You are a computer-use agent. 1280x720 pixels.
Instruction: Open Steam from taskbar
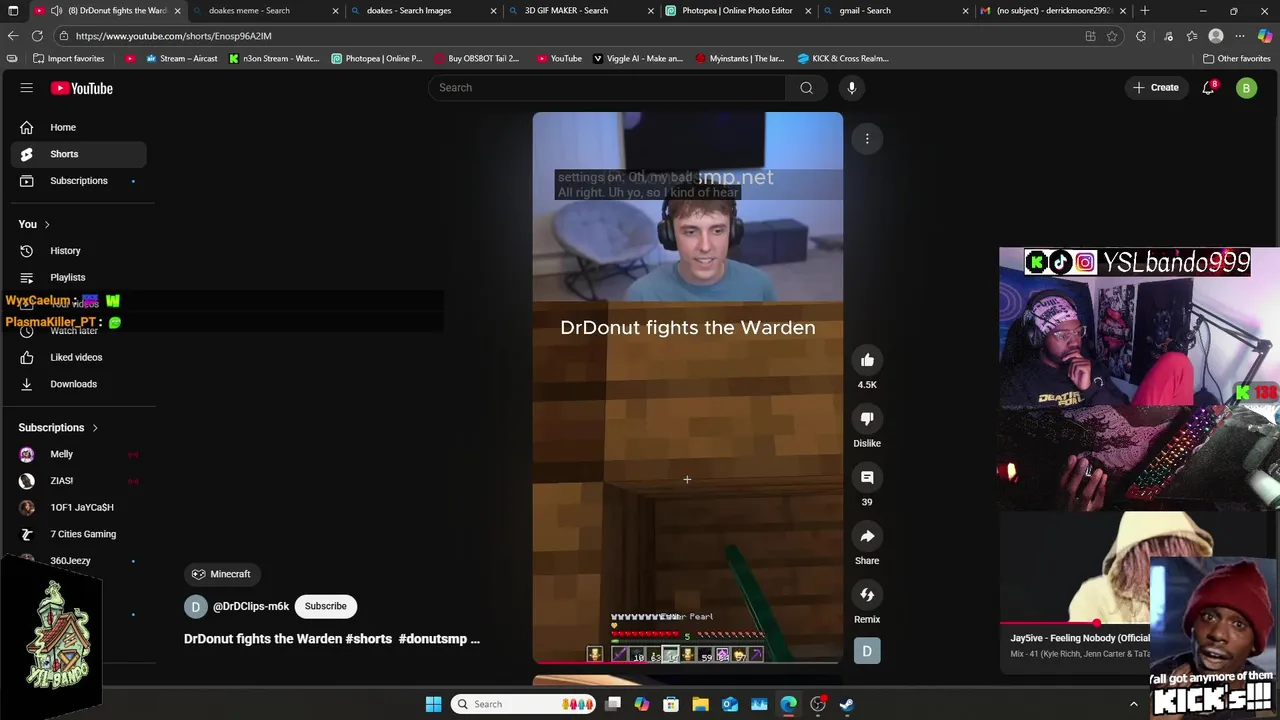point(847,704)
